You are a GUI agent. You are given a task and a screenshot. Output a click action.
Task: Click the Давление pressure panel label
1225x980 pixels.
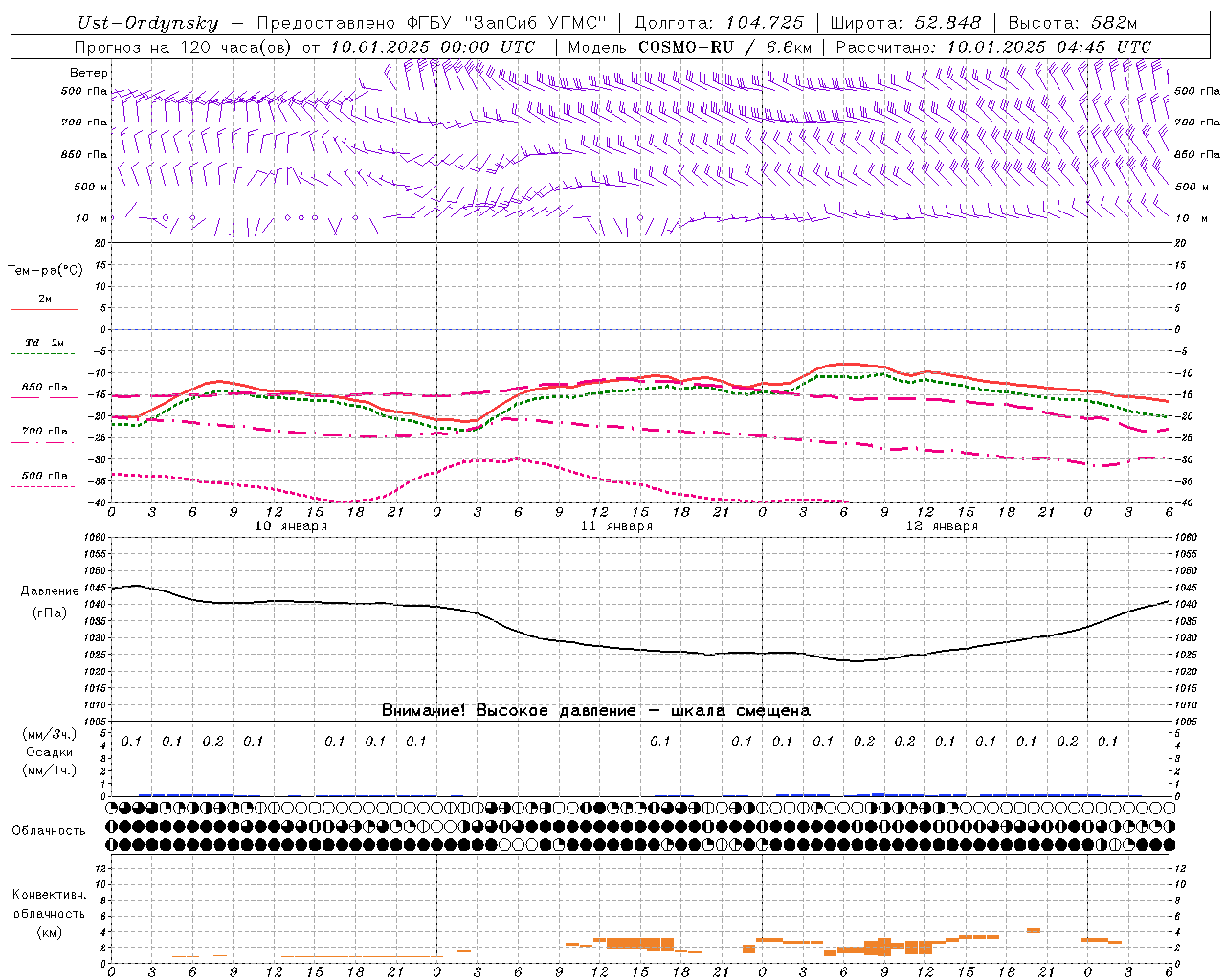point(50,591)
